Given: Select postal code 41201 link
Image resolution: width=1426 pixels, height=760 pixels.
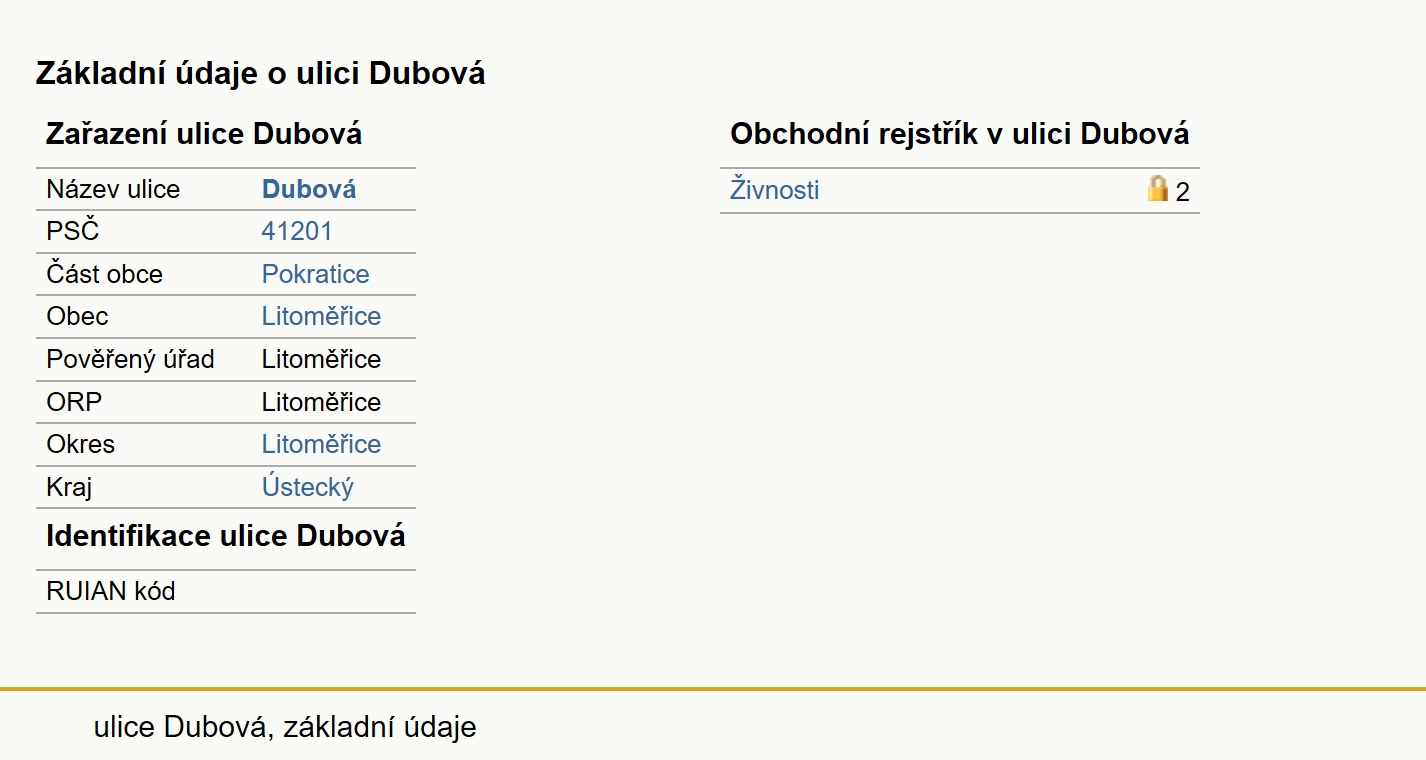Looking at the screenshot, I should (297, 232).
